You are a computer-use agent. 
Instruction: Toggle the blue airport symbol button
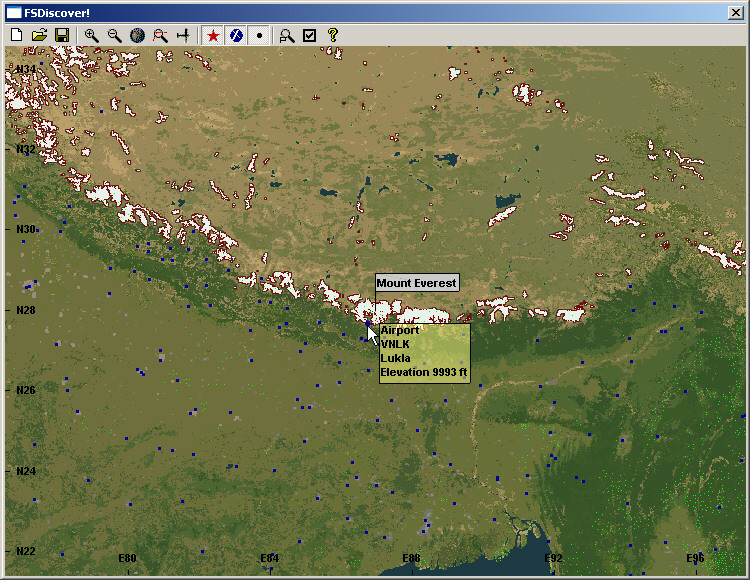(x=236, y=35)
